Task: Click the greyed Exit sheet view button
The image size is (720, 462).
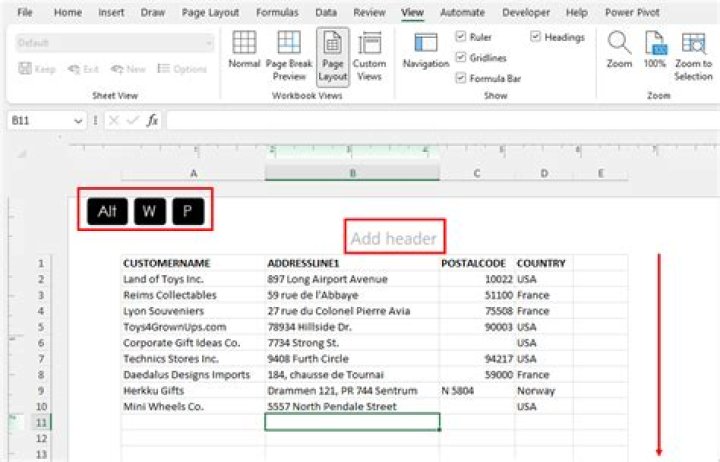Action: (x=84, y=69)
